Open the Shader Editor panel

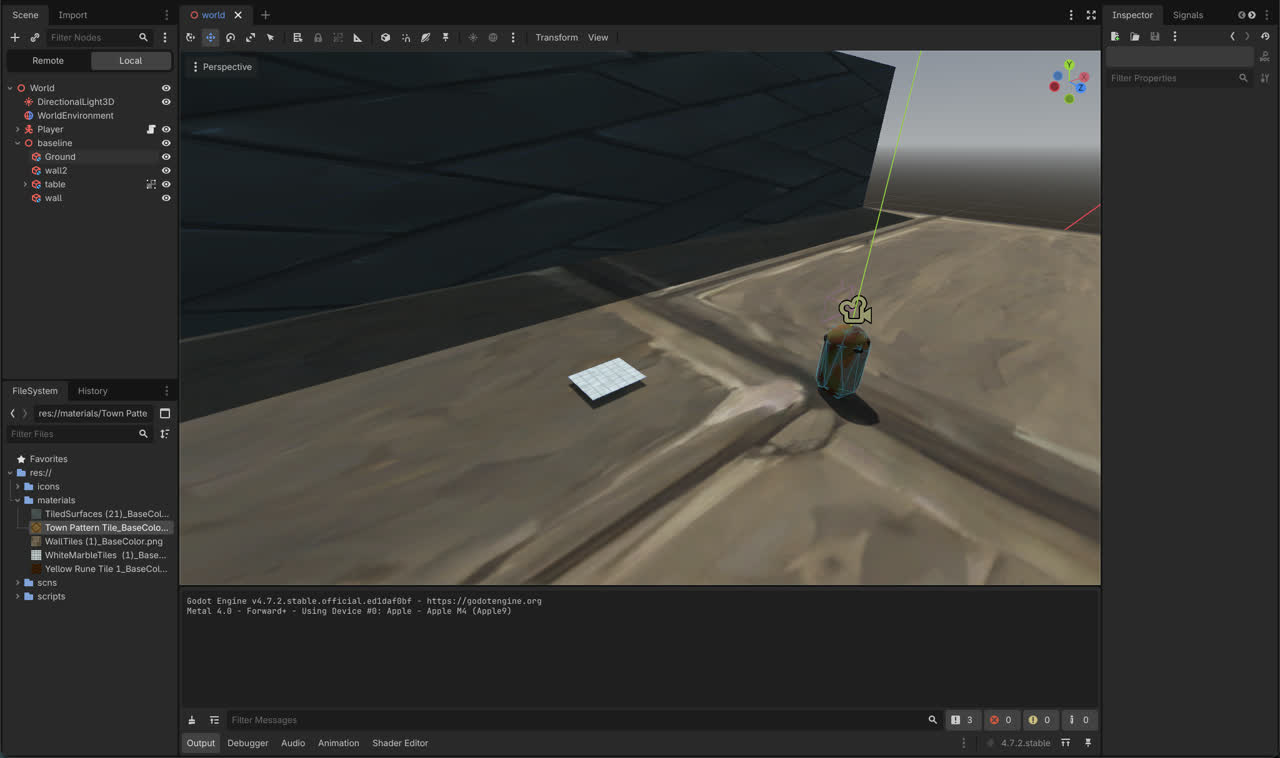pos(400,743)
